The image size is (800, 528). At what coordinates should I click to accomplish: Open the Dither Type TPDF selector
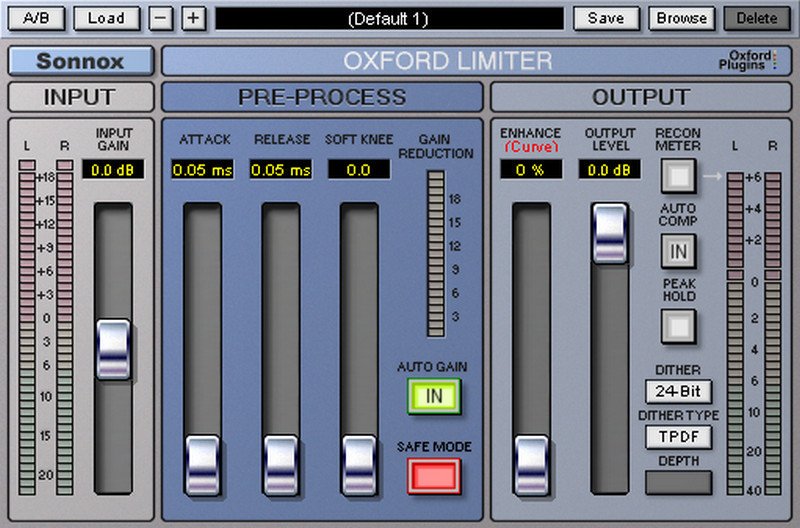pyautogui.click(x=678, y=437)
